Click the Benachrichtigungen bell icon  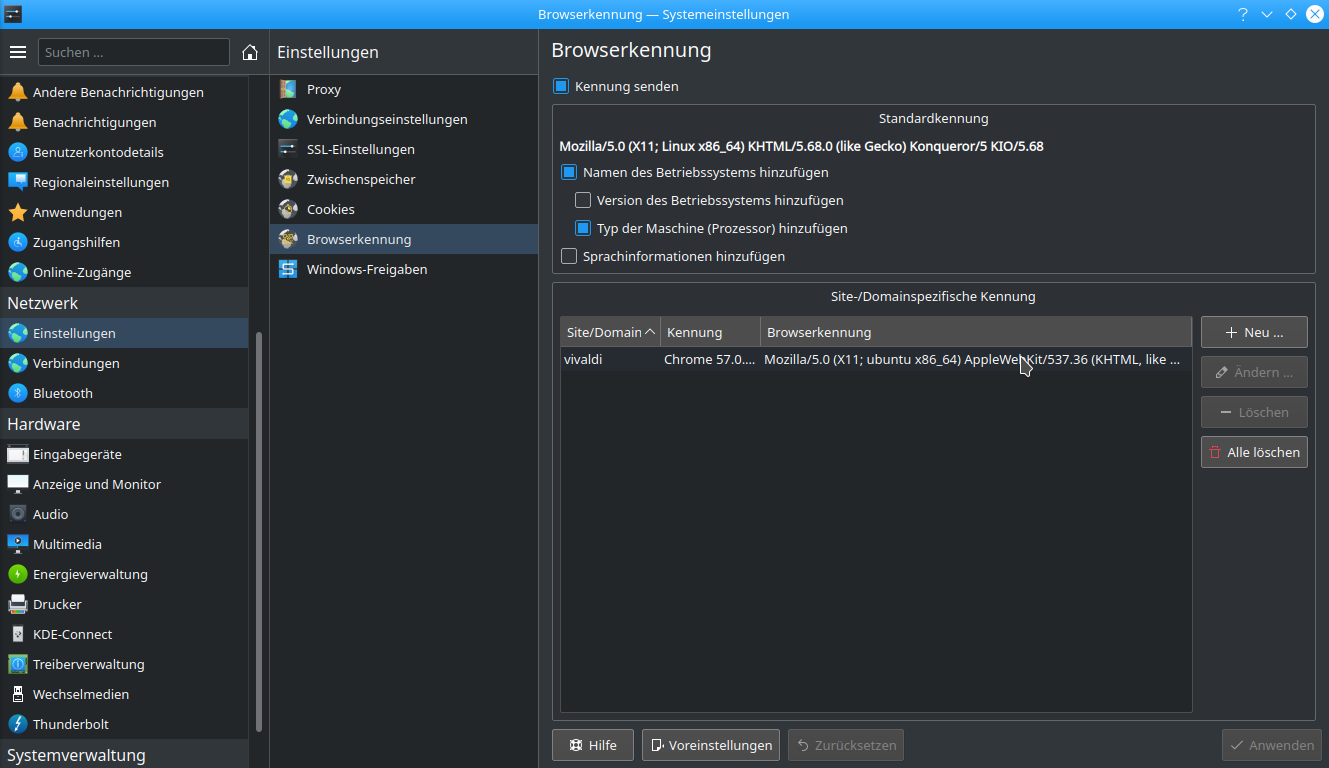coord(18,122)
